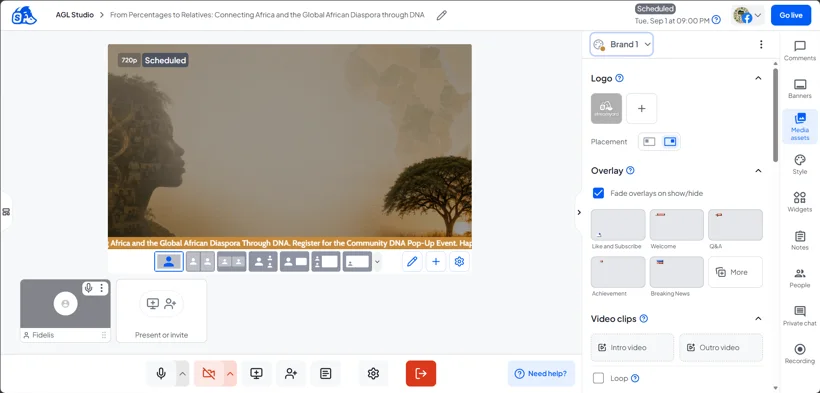Screen dimensions: 820x393
Task: Mute Fidelis using the tile mic icon
Action: click(x=89, y=288)
